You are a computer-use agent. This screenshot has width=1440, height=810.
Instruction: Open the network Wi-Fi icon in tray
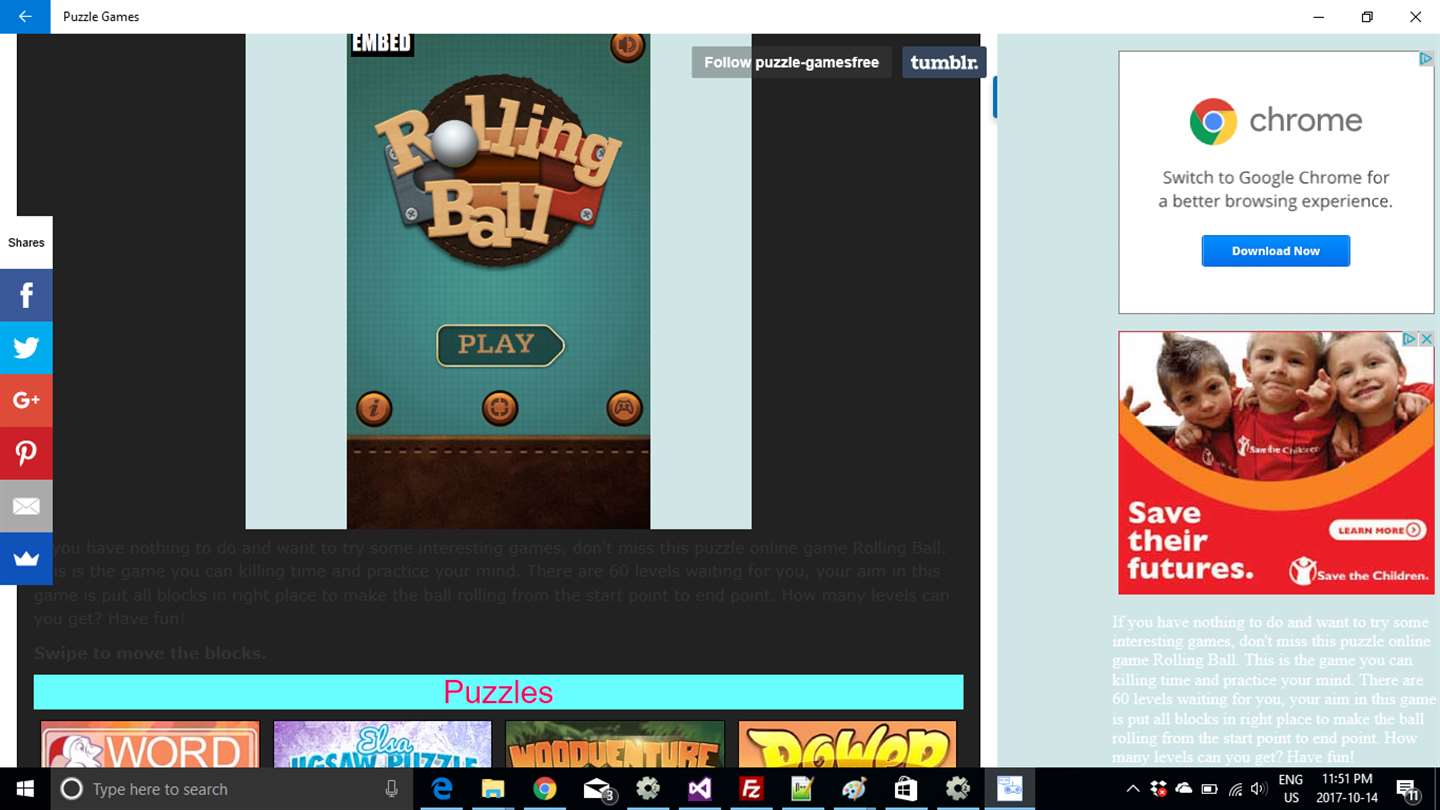pos(1234,789)
